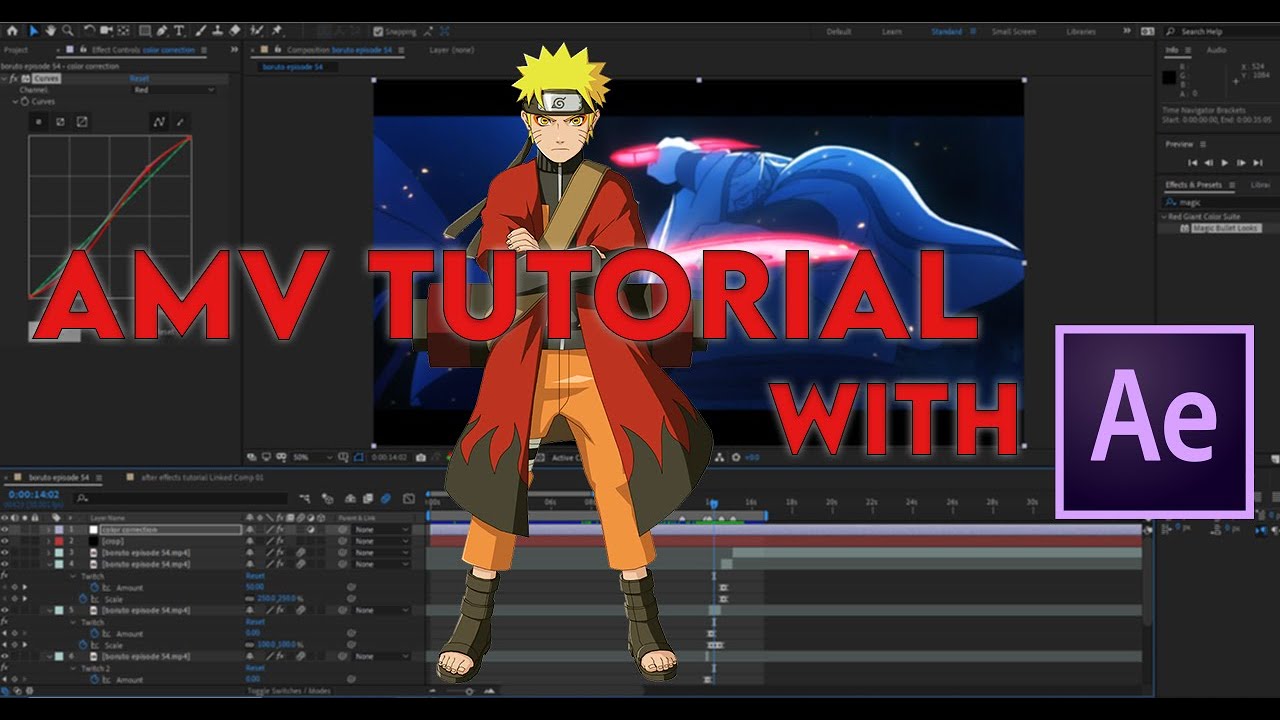This screenshot has width=1280, height=720.
Task: Select the Magic Bullet Looks preset
Action: (x=1227, y=228)
